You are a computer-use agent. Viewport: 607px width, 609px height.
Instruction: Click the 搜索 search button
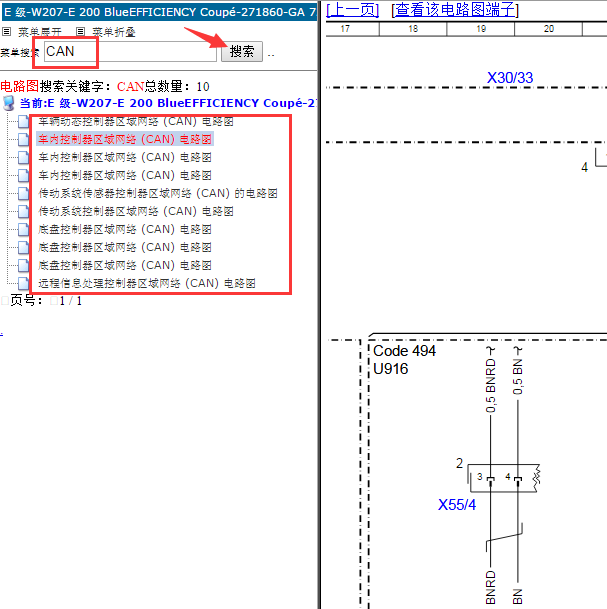242,52
